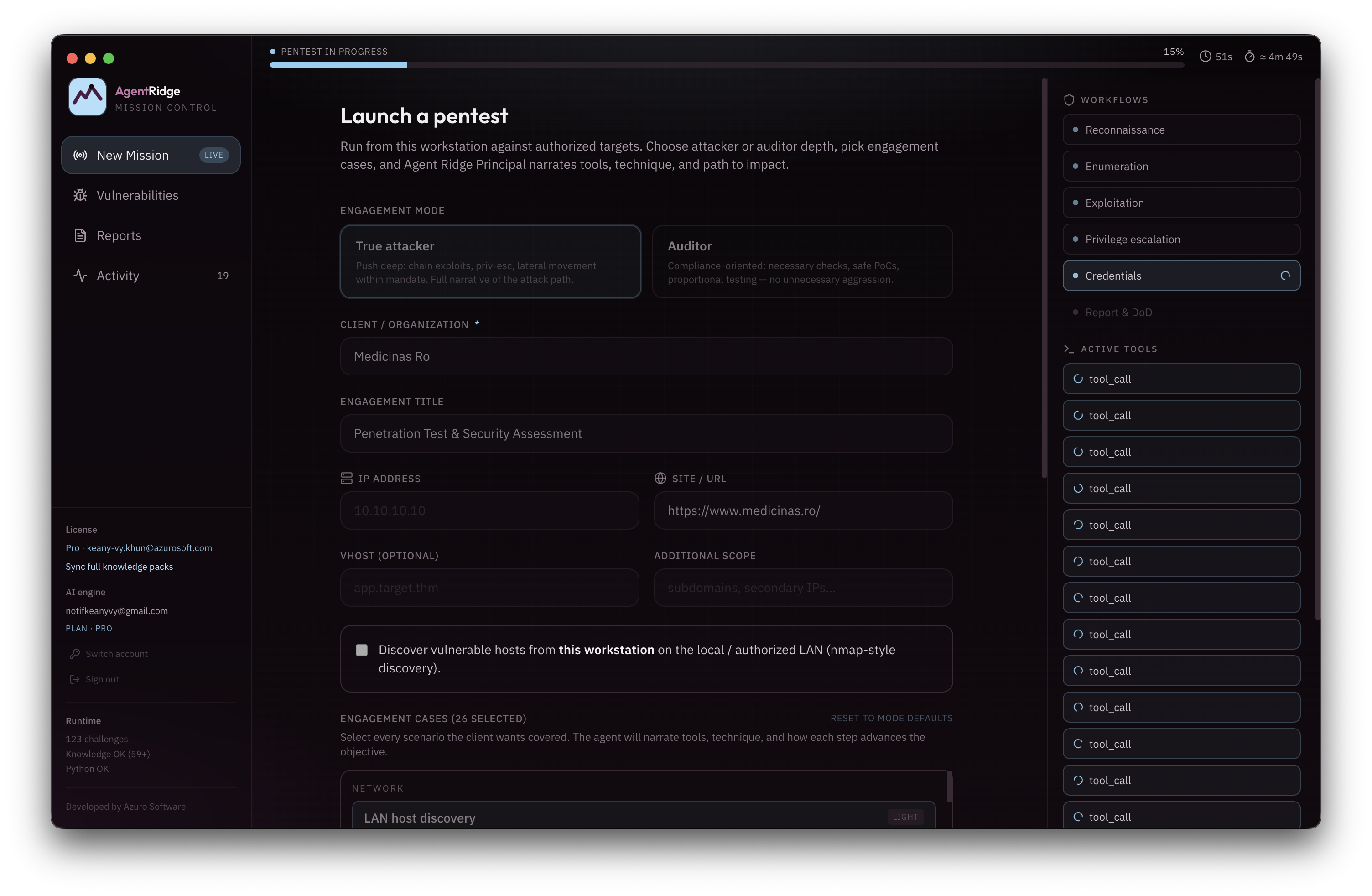The image size is (1372, 896).
Task: Select the Credentials workflow
Action: 1181,276
